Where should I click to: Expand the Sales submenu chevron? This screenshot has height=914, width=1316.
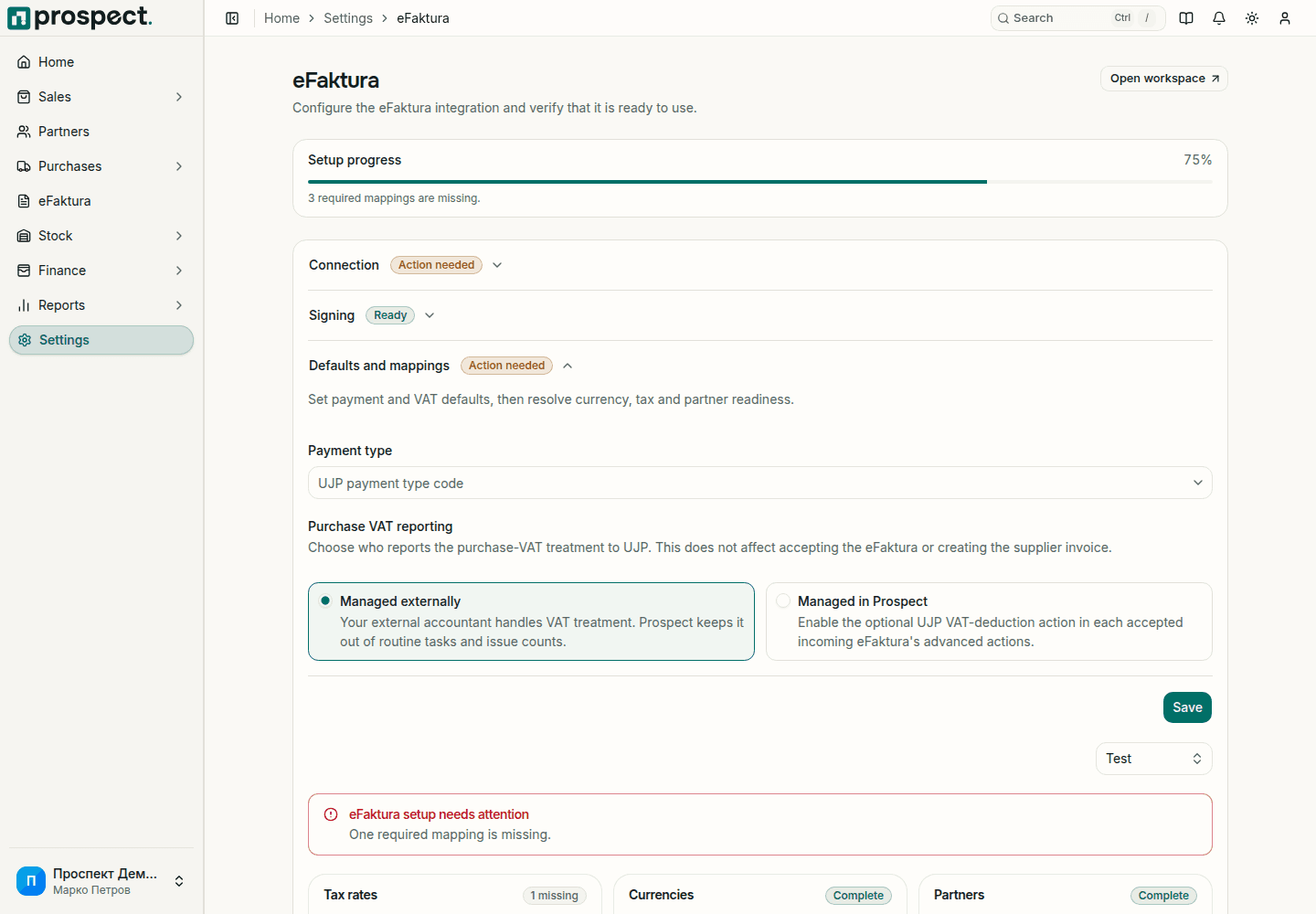tap(179, 97)
